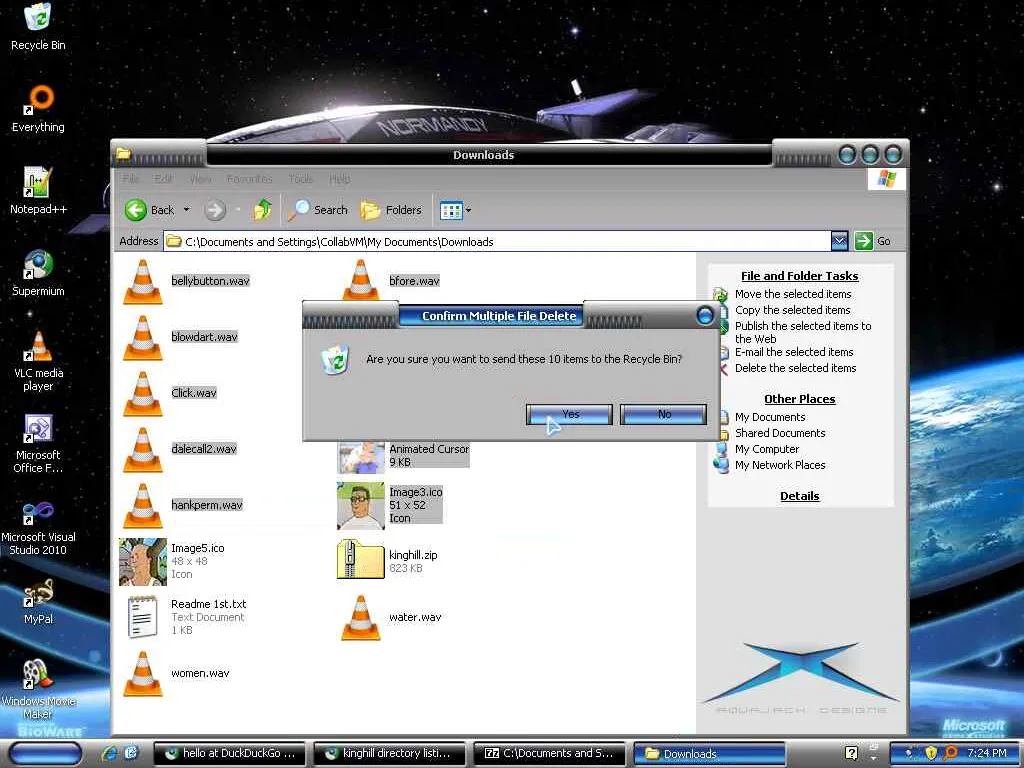Confirm deletion with the Yes button
The width and height of the screenshot is (1024, 768).
(x=569, y=414)
